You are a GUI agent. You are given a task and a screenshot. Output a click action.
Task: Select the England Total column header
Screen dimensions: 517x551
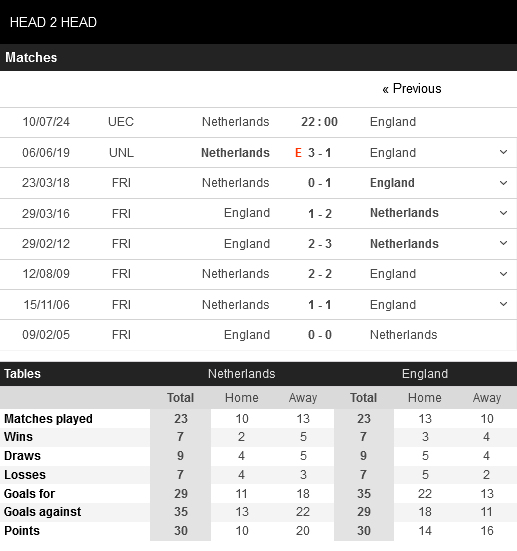pyautogui.click(x=363, y=397)
